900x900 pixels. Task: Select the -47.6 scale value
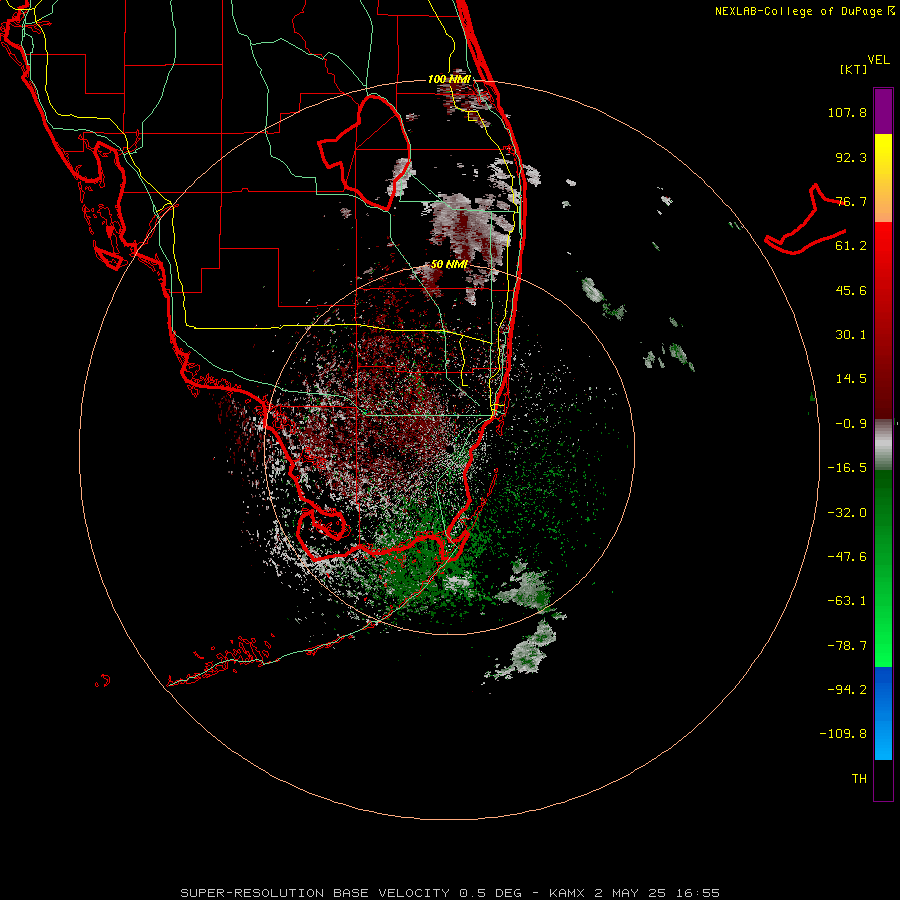coord(847,557)
